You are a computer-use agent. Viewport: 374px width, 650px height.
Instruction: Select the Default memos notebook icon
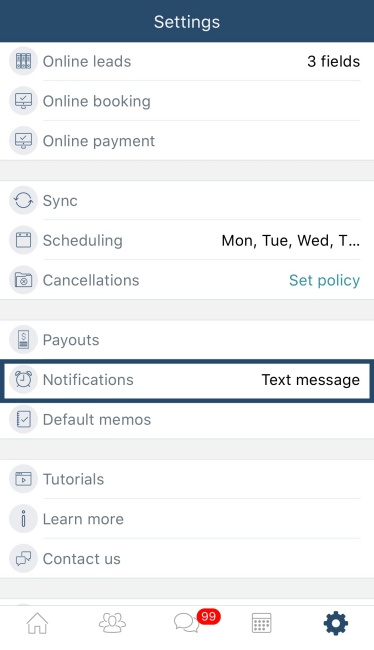point(23,420)
